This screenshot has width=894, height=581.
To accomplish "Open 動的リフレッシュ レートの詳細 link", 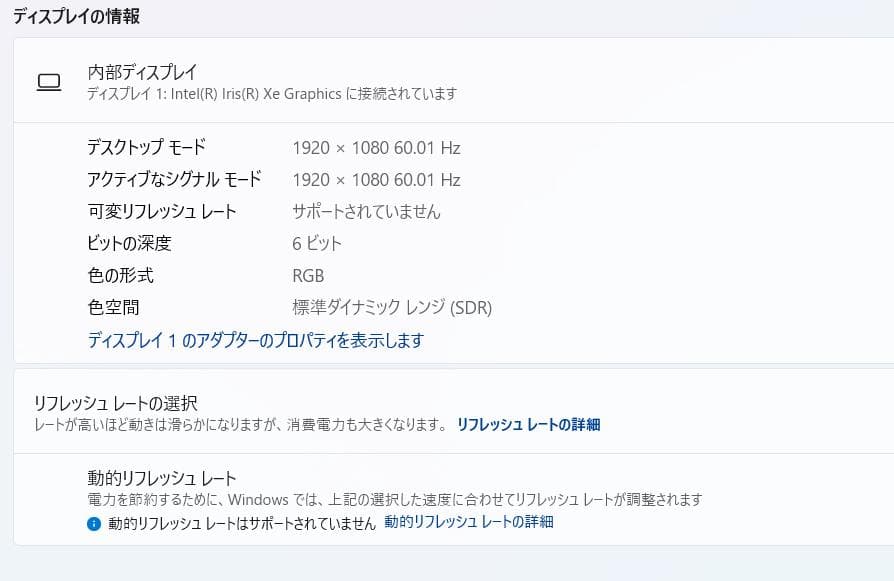I will (x=470, y=522).
